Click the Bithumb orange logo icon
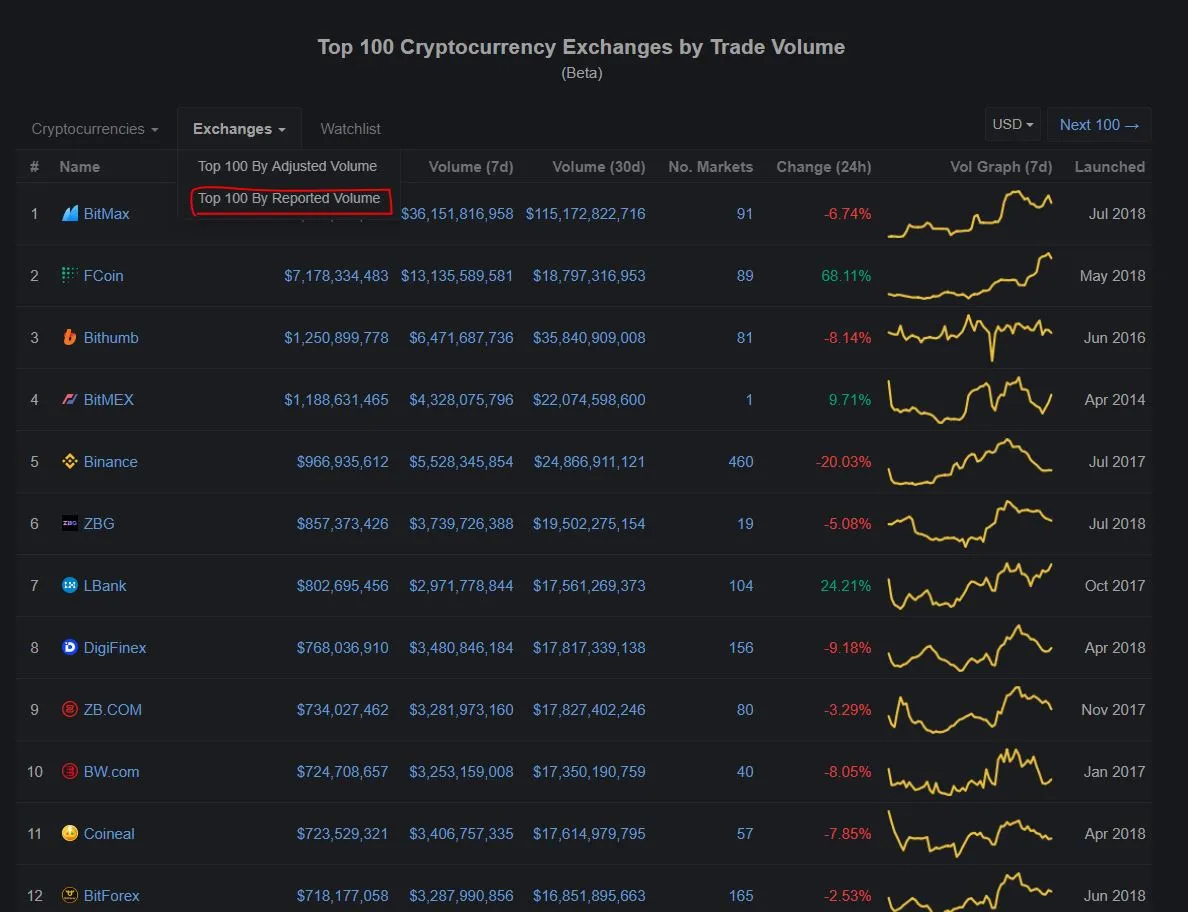The image size is (1188, 912). click(x=70, y=337)
